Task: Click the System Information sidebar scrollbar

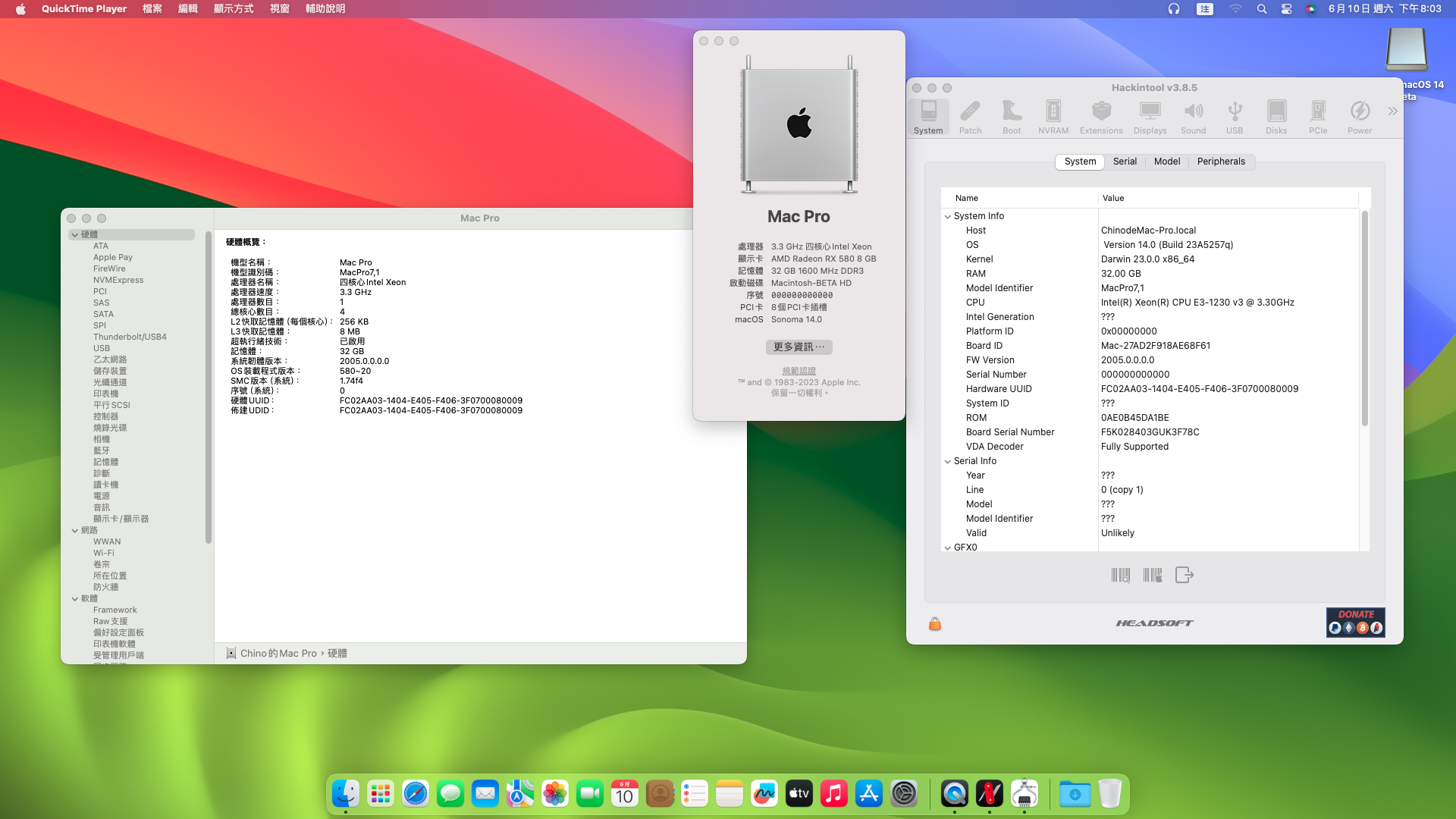Action: 208,387
